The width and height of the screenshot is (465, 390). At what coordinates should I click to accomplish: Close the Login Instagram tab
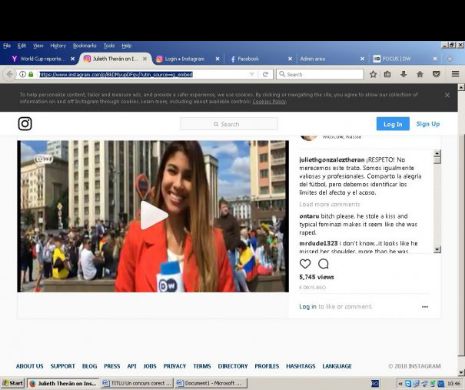coord(217,59)
